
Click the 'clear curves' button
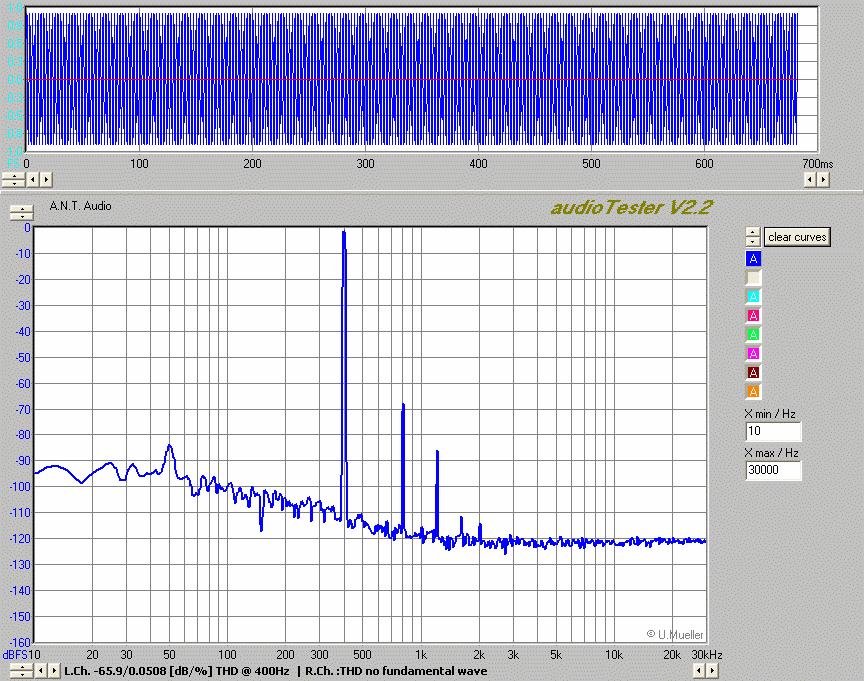797,237
